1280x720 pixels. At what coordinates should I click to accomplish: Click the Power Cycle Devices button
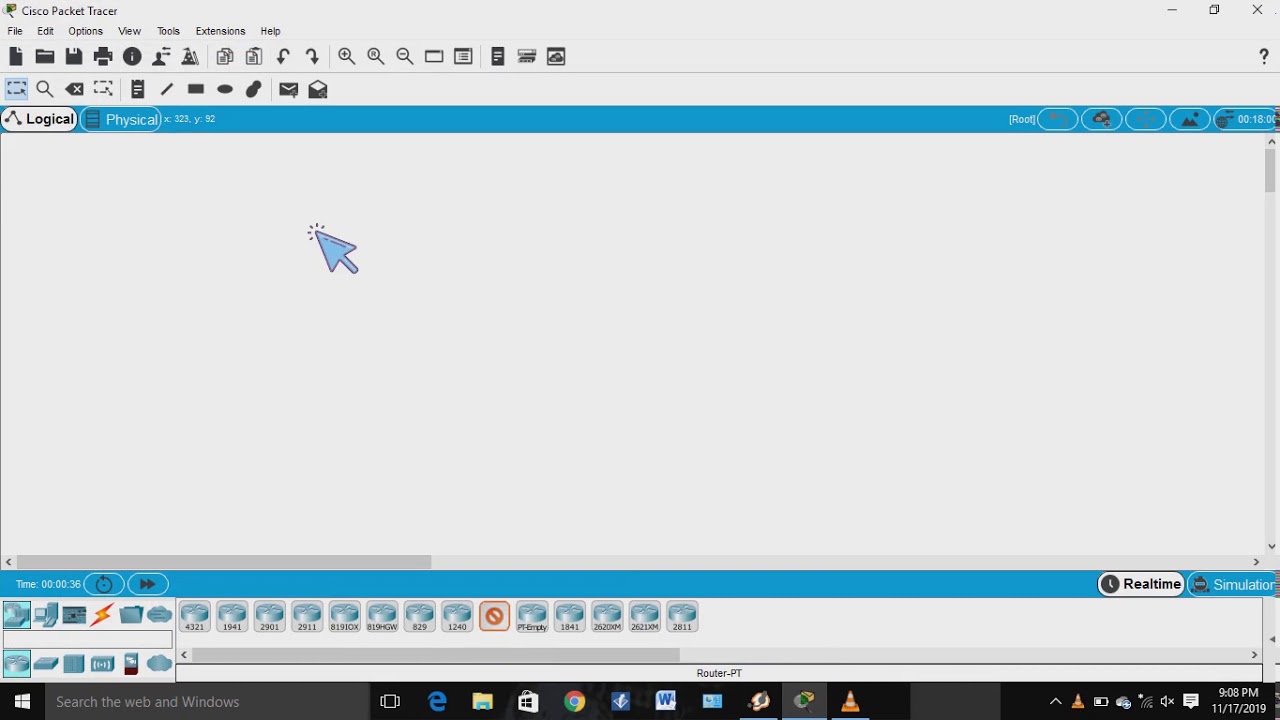click(x=104, y=584)
